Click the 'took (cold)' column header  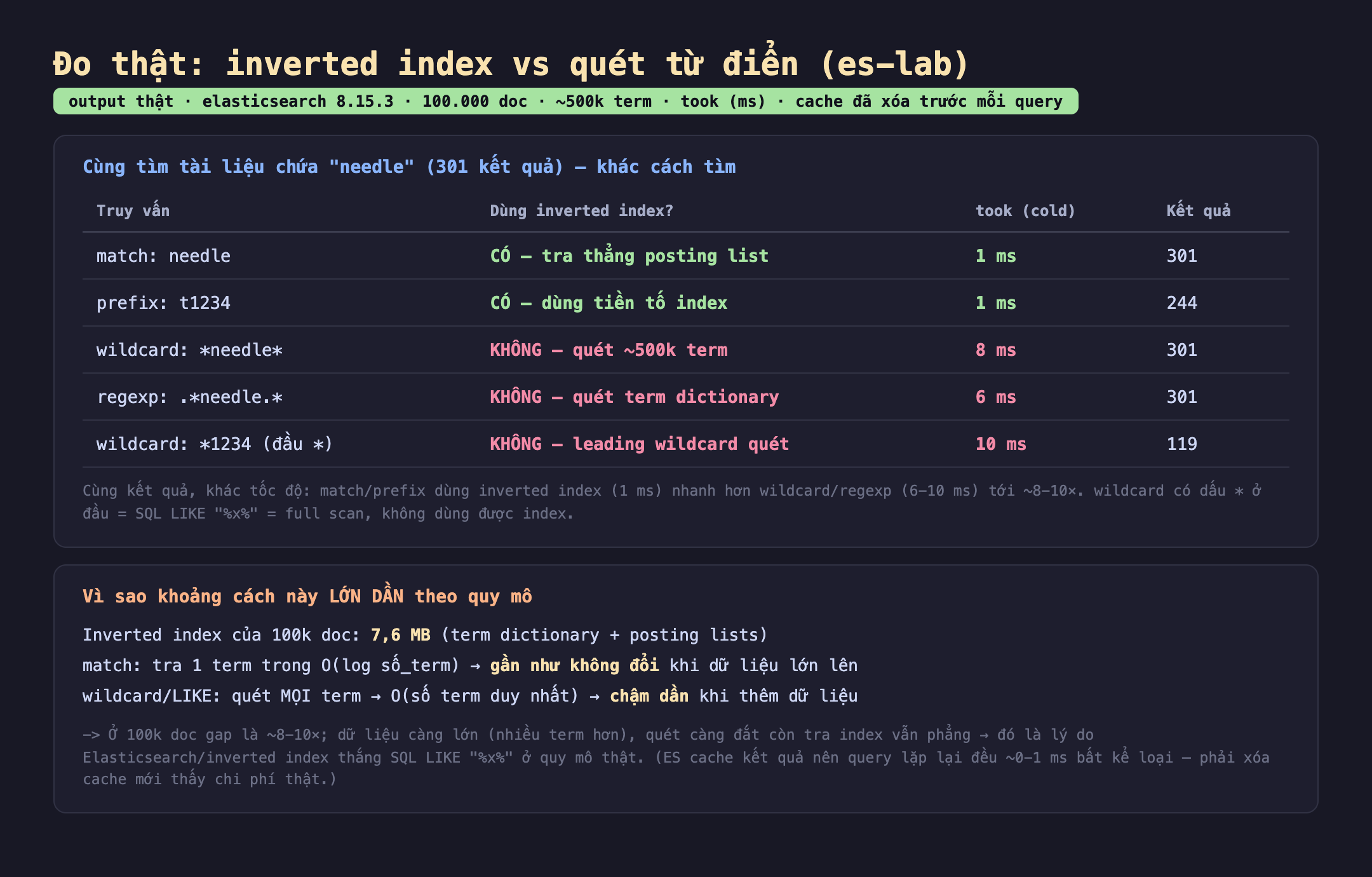click(x=1025, y=210)
